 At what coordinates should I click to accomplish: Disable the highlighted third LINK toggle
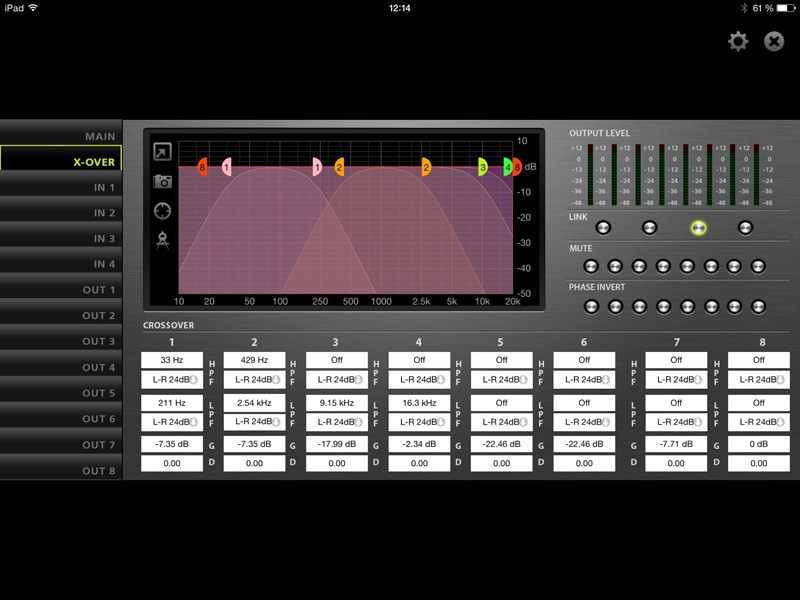coord(698,228)
